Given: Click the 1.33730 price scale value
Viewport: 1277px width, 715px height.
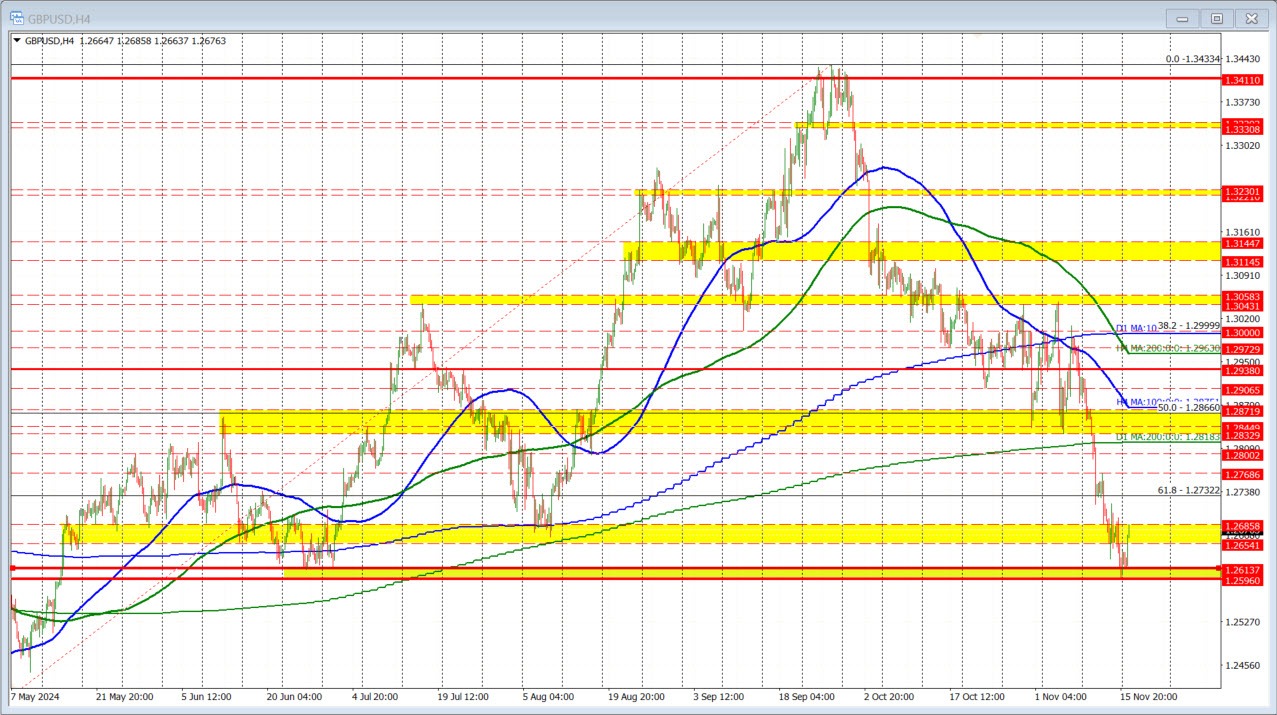Looking at the screenshot, I should click(x=1244, y=102).
